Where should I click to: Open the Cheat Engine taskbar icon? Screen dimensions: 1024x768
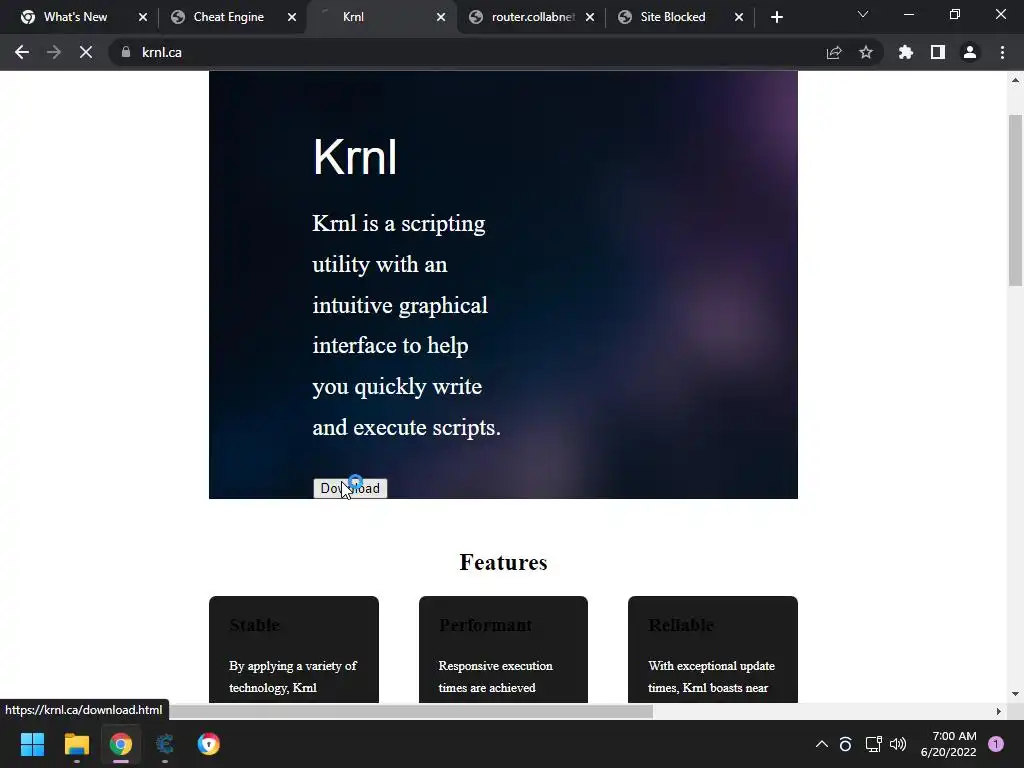(x=165, y=744)
